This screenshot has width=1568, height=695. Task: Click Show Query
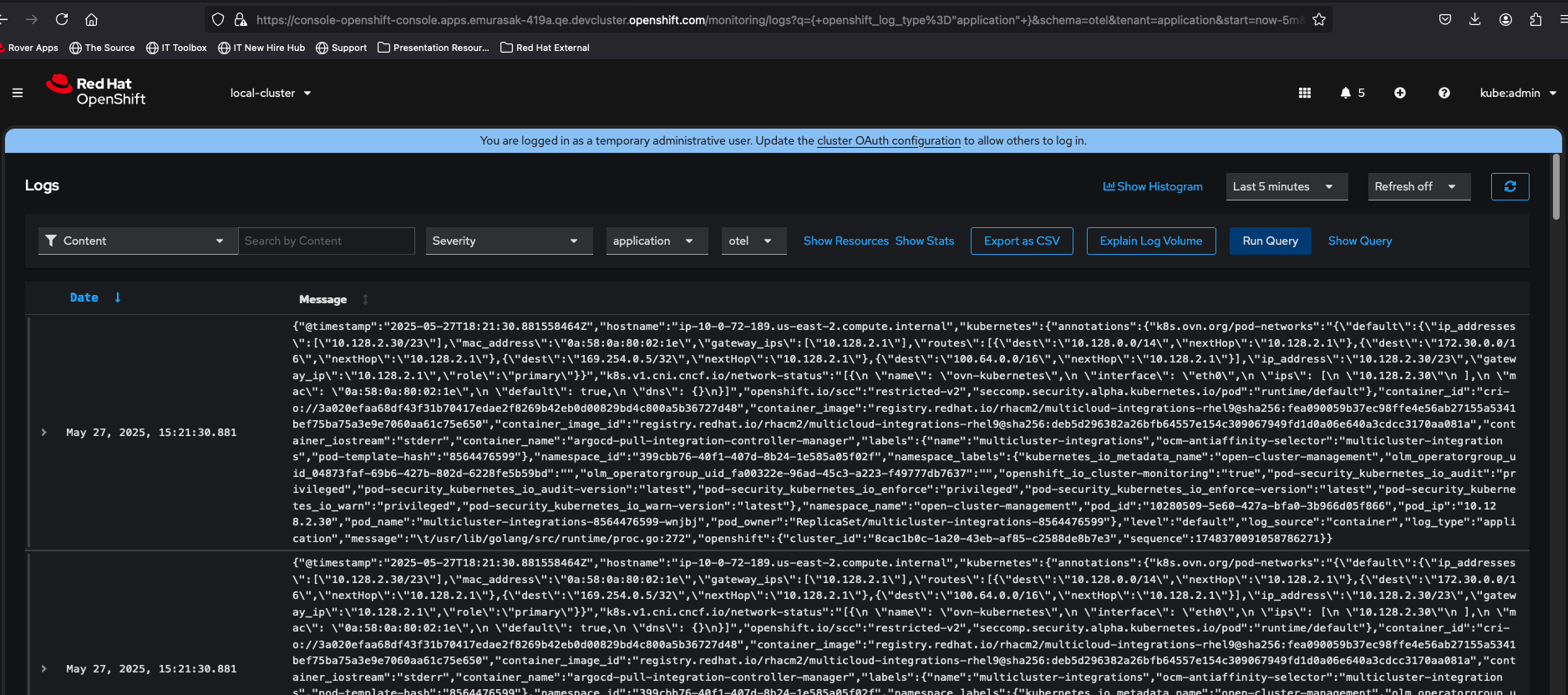click(1360, 241)
